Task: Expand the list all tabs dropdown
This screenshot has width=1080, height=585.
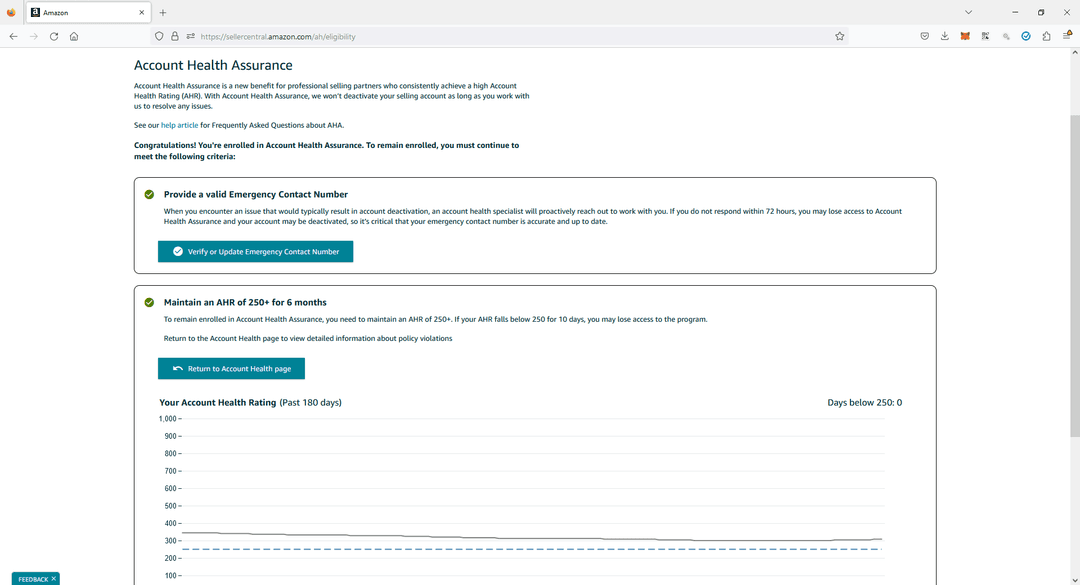Action: tap(968, 12)
